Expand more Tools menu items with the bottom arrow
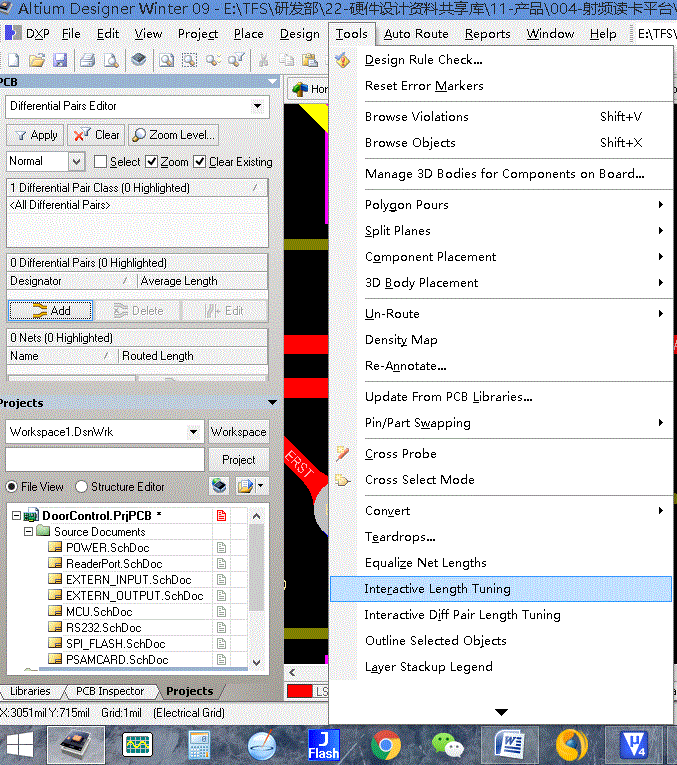Screen dimensions: 677x765 (501, 712)
